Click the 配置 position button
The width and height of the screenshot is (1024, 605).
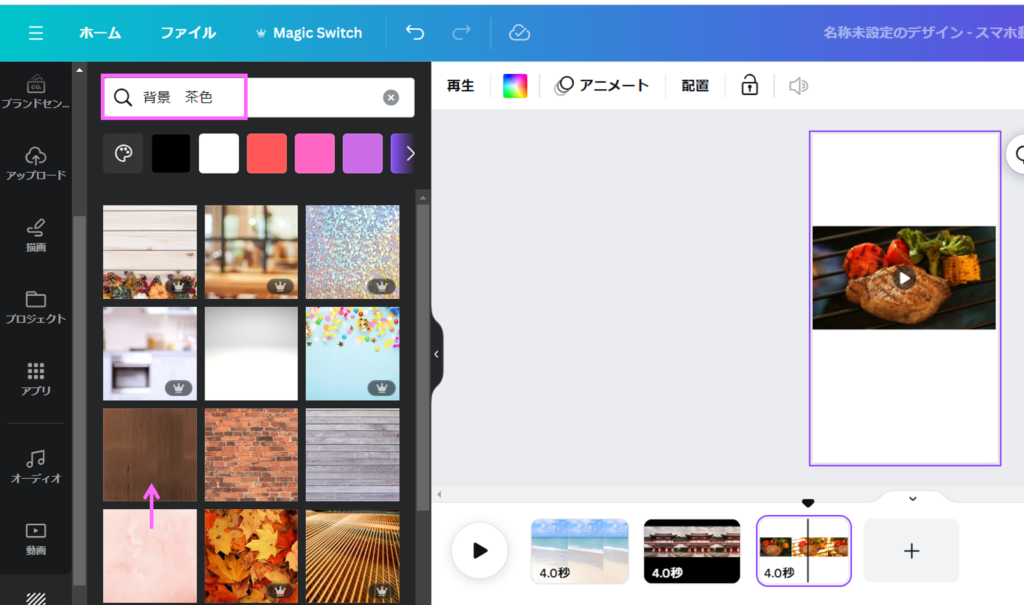[x=695, y=86]
